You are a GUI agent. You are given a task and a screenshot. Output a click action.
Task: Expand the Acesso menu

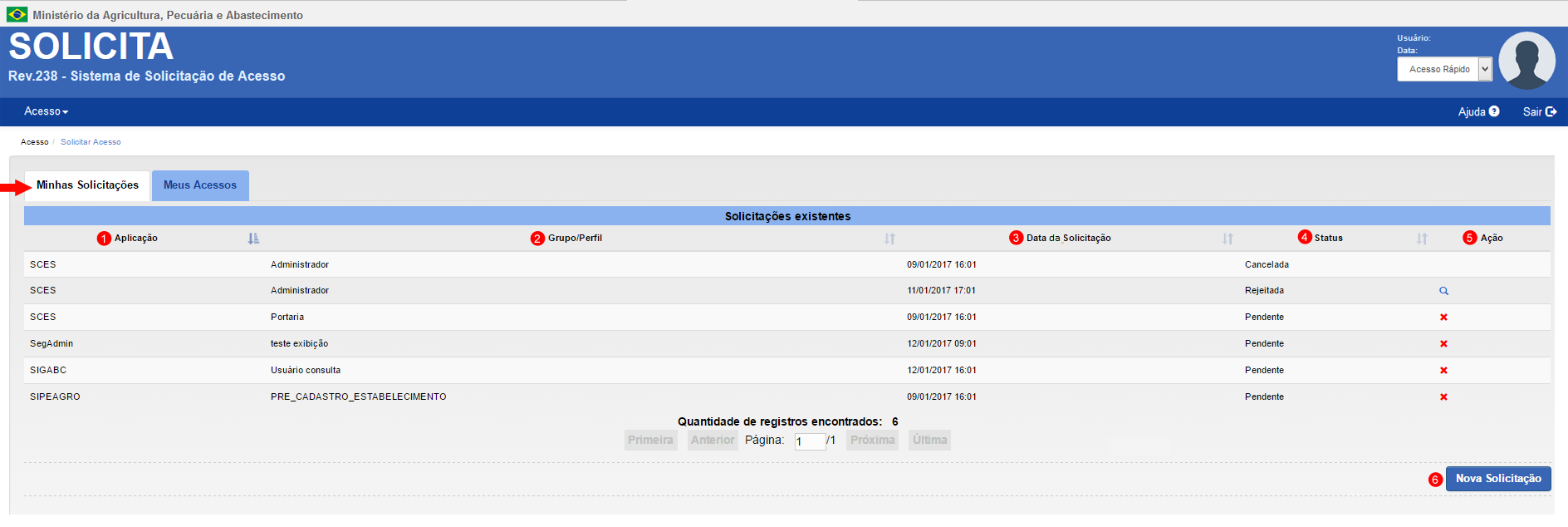(x=46, y=111)
